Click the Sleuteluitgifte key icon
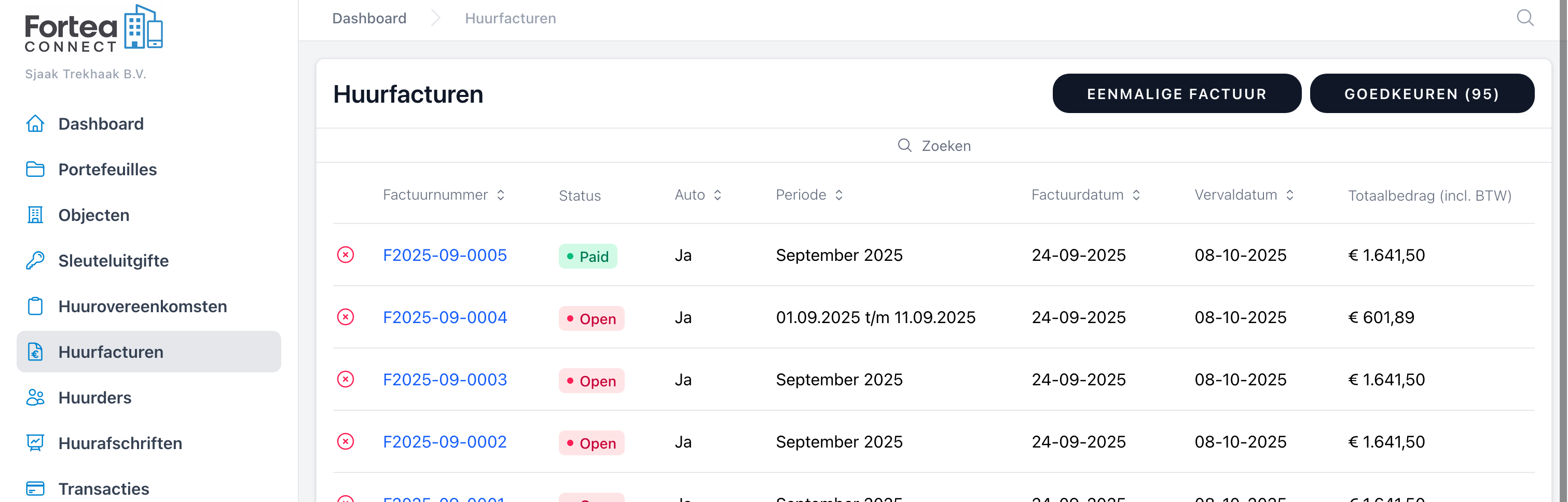 point(35,260)
